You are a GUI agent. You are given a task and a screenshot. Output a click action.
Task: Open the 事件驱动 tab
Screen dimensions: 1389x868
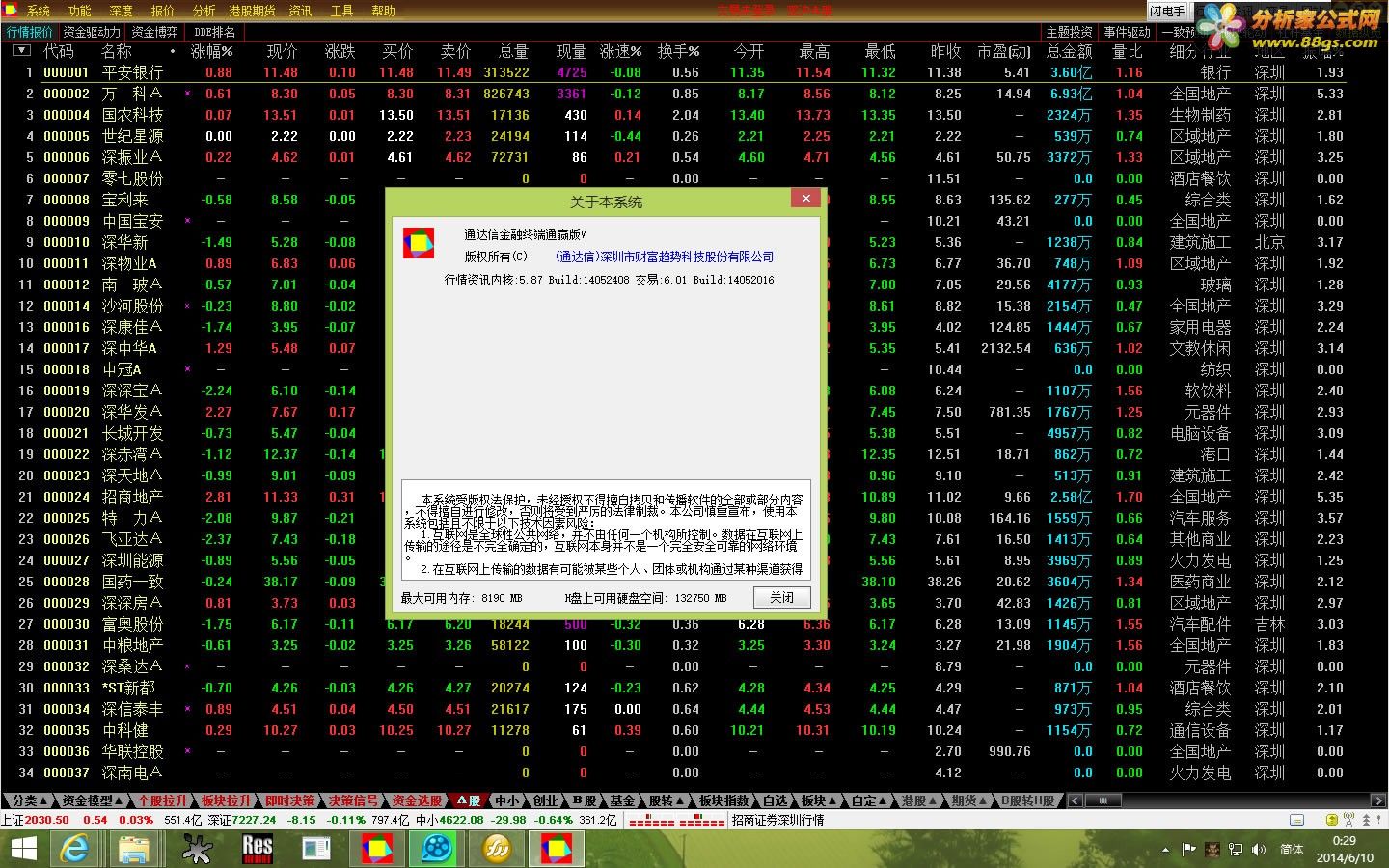(x=1128, y=32)
